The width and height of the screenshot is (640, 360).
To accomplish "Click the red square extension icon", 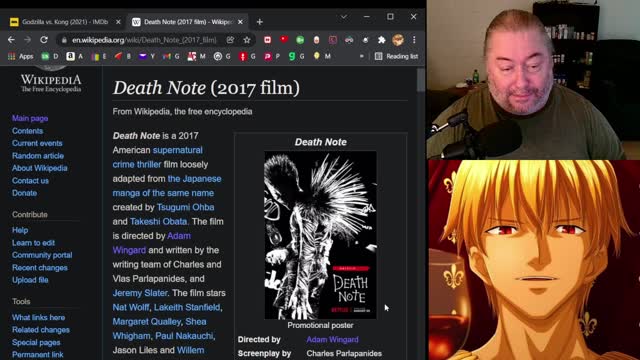I will coord(267,40).
